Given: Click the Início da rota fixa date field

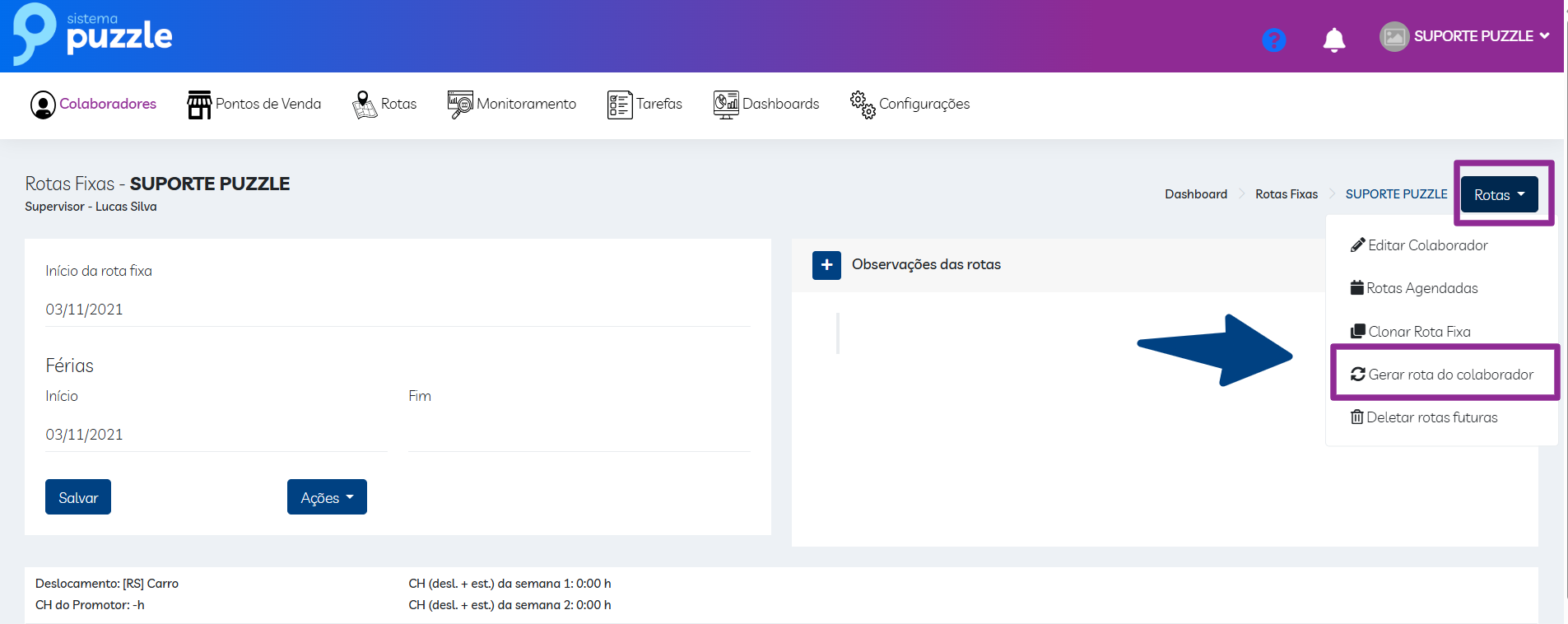Looking at the screenshot, I should click(x=397, y=310).
